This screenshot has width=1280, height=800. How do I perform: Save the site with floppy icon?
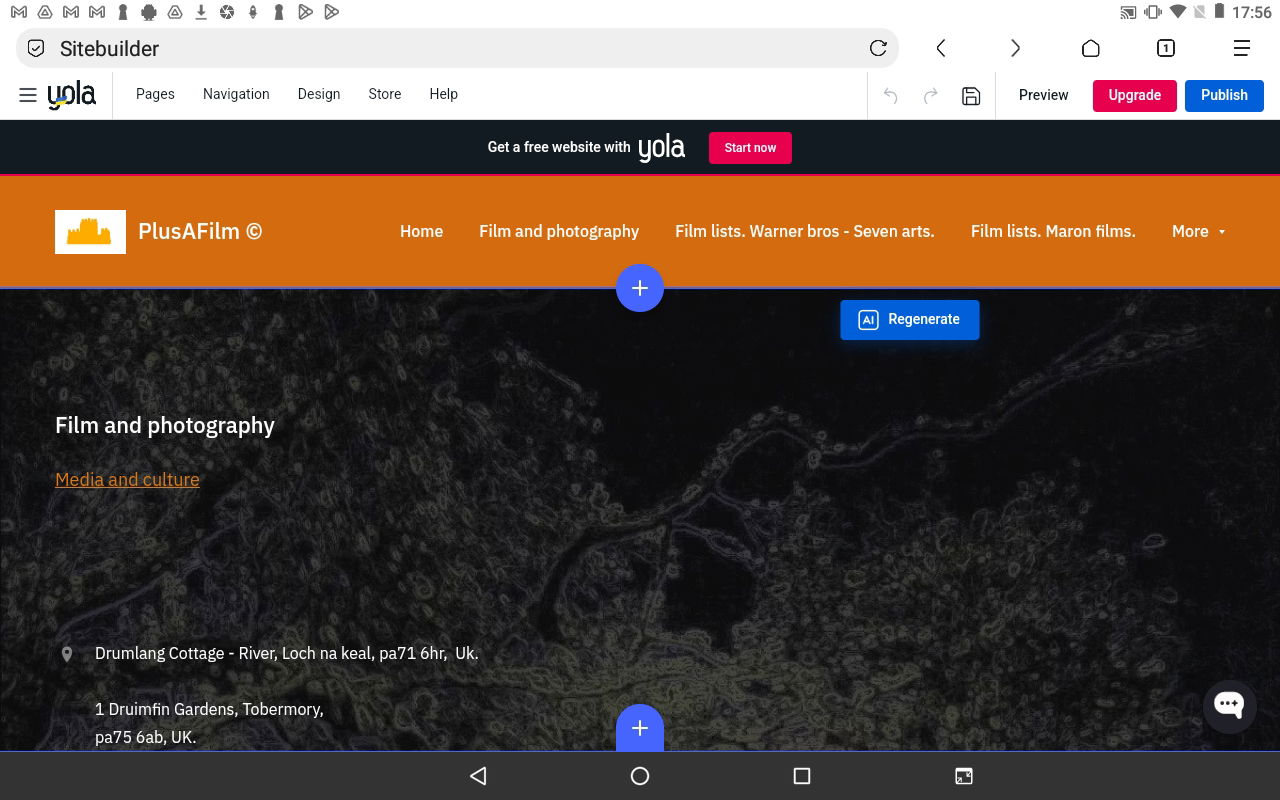[971, 96]
